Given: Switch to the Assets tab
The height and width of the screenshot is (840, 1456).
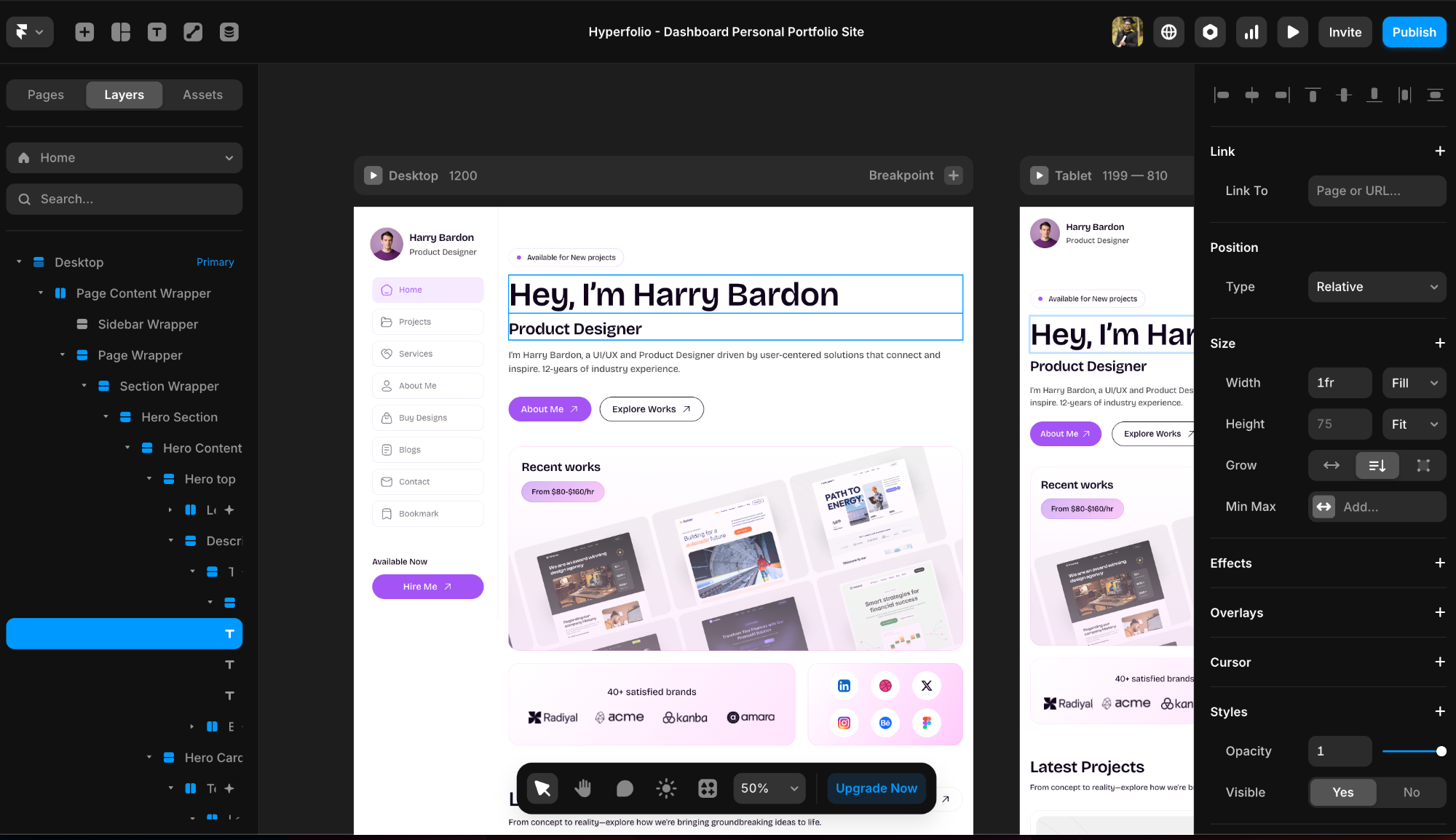Looking at the screenshot, I should (x=202, y=95).
